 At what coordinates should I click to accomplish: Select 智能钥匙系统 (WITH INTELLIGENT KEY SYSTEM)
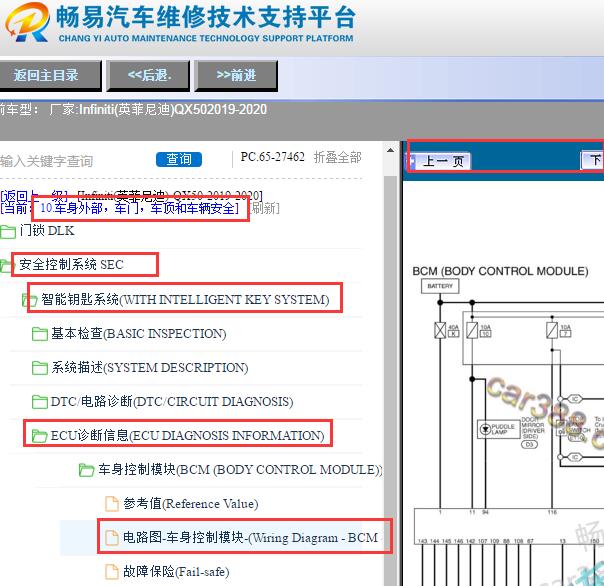tap(185, 299)
